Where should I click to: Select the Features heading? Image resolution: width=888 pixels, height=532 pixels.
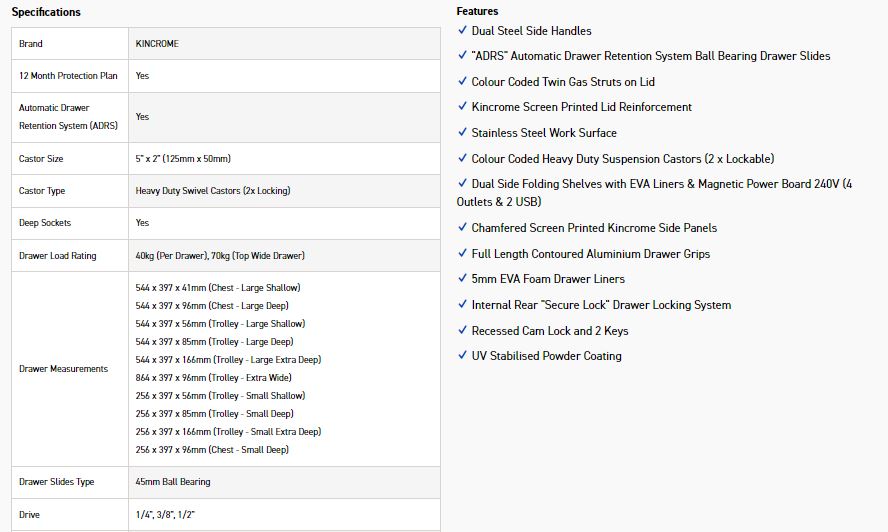point(477,11)
